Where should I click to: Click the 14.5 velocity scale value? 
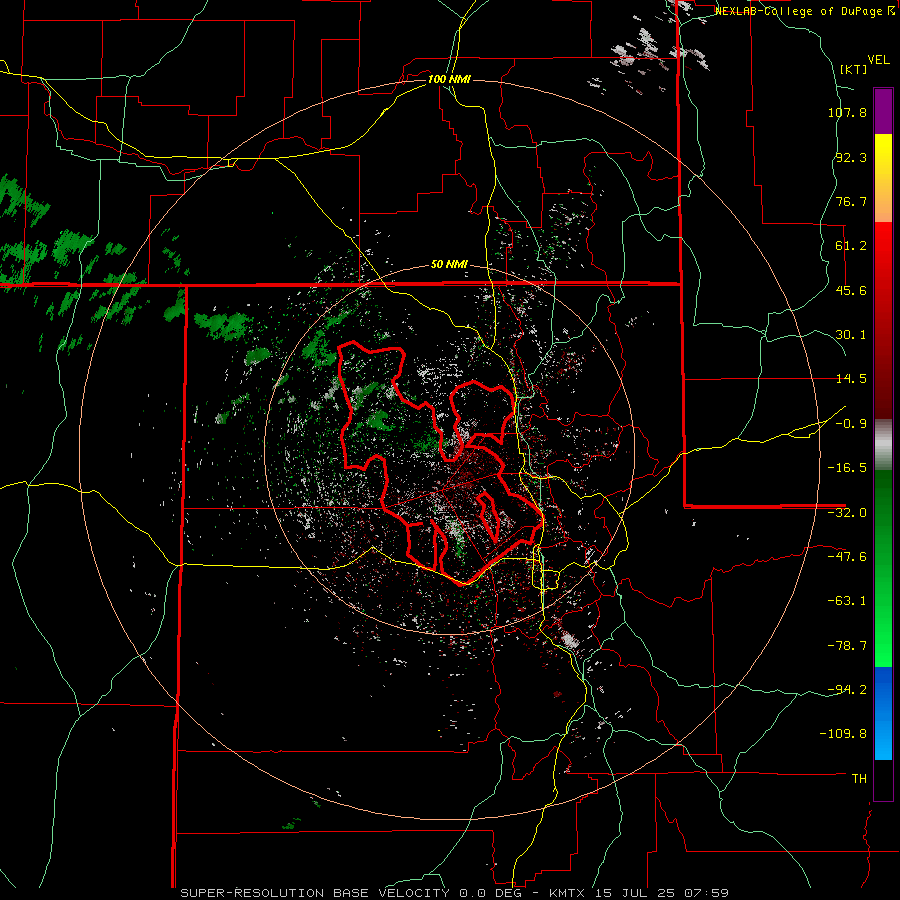[x=851, y=379]
